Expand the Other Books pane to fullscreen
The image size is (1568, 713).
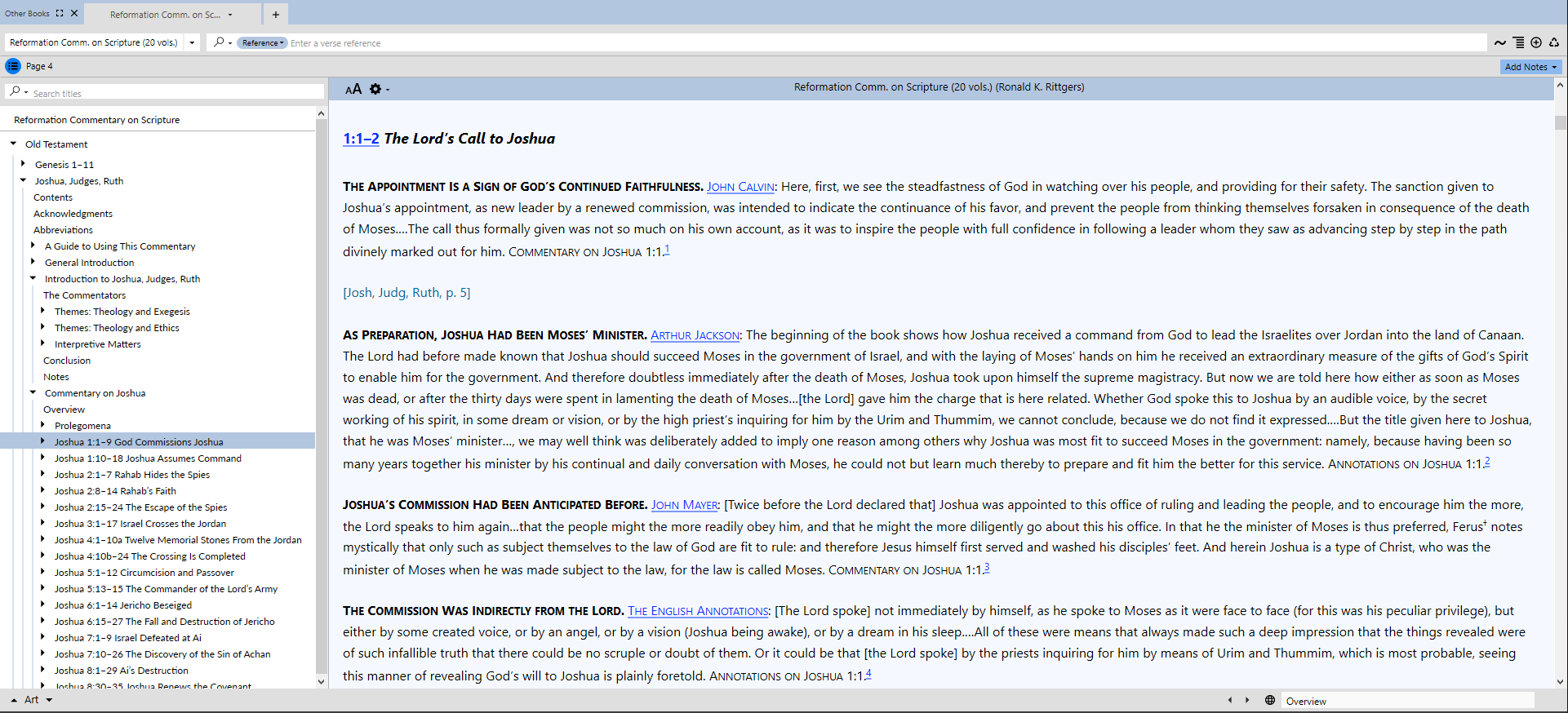pyautogui.click(x=60, y=13)
